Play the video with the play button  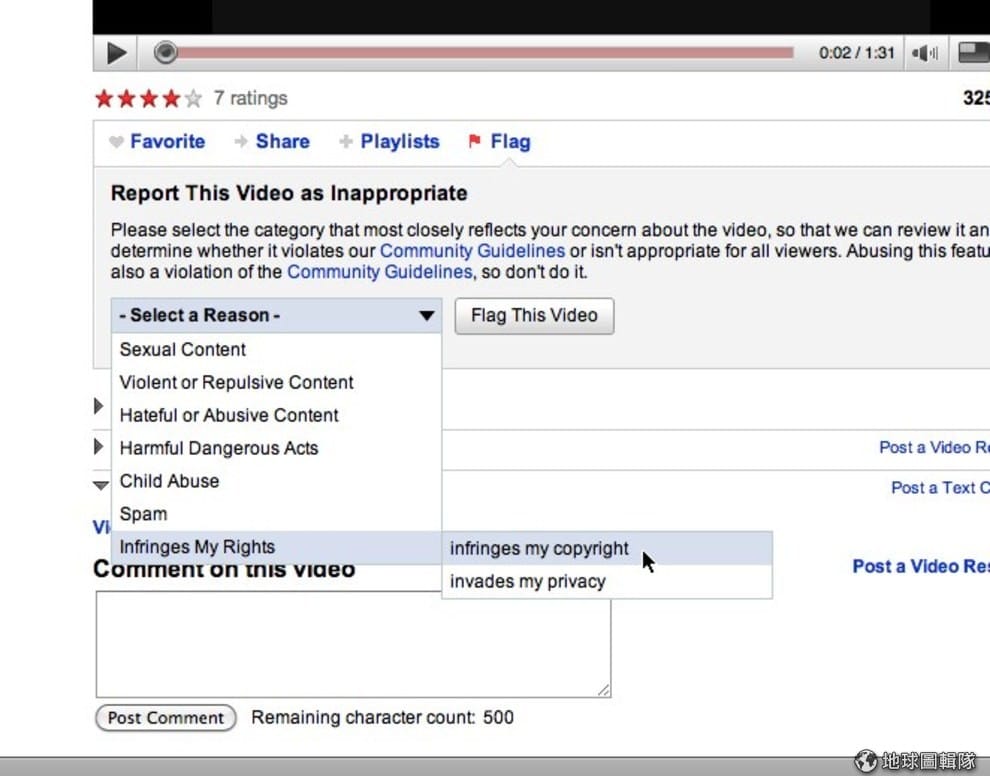[x=116, y=53]
